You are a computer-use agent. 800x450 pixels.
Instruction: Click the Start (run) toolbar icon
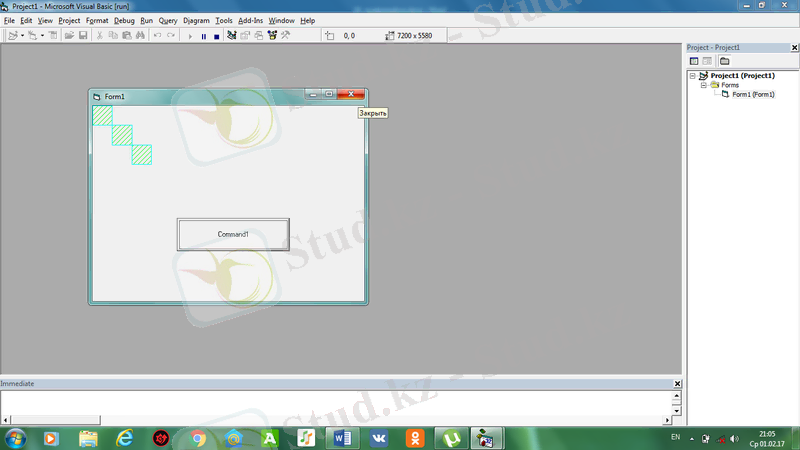point(190,36)
